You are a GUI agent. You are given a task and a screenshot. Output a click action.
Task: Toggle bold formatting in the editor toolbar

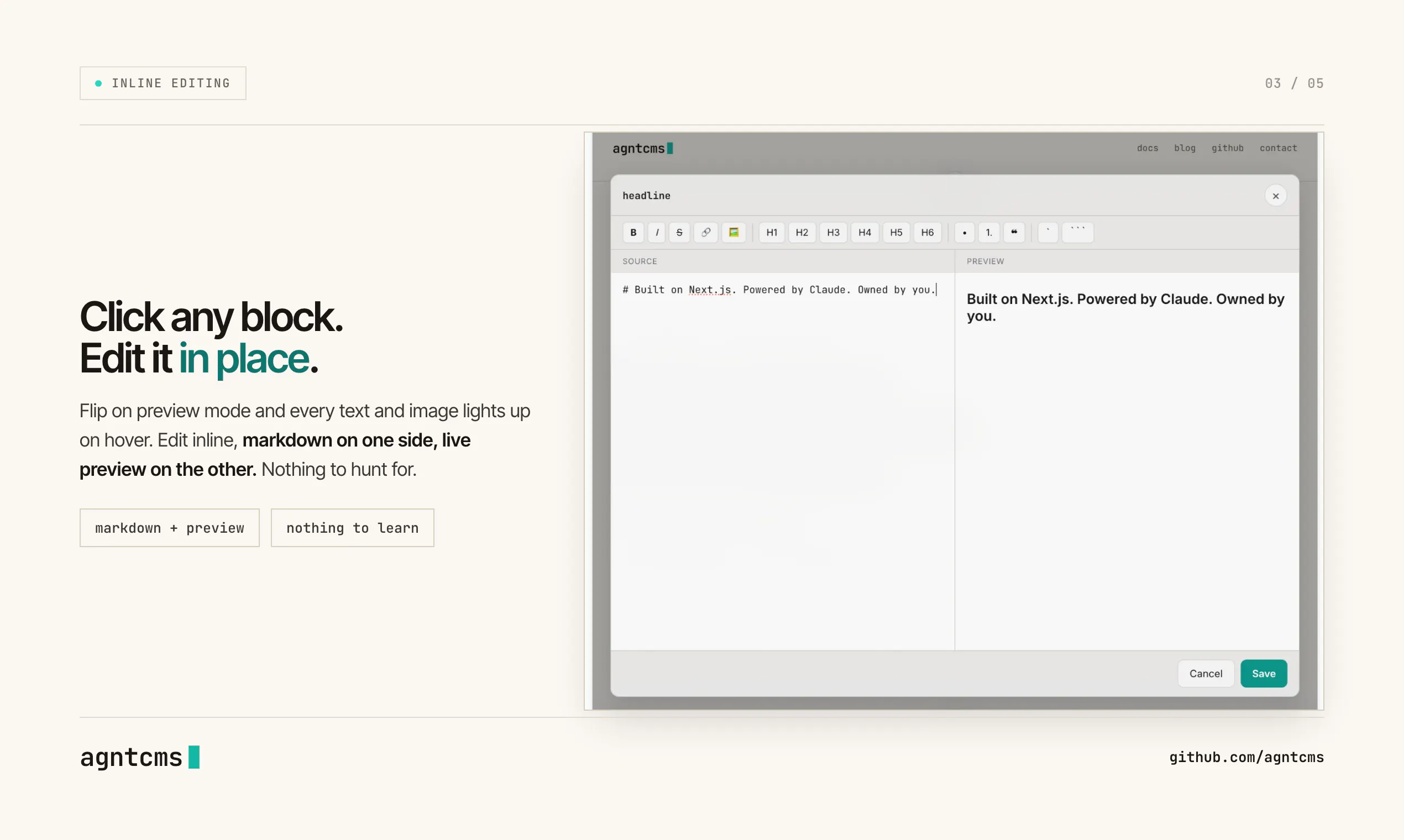click(633, 233)
